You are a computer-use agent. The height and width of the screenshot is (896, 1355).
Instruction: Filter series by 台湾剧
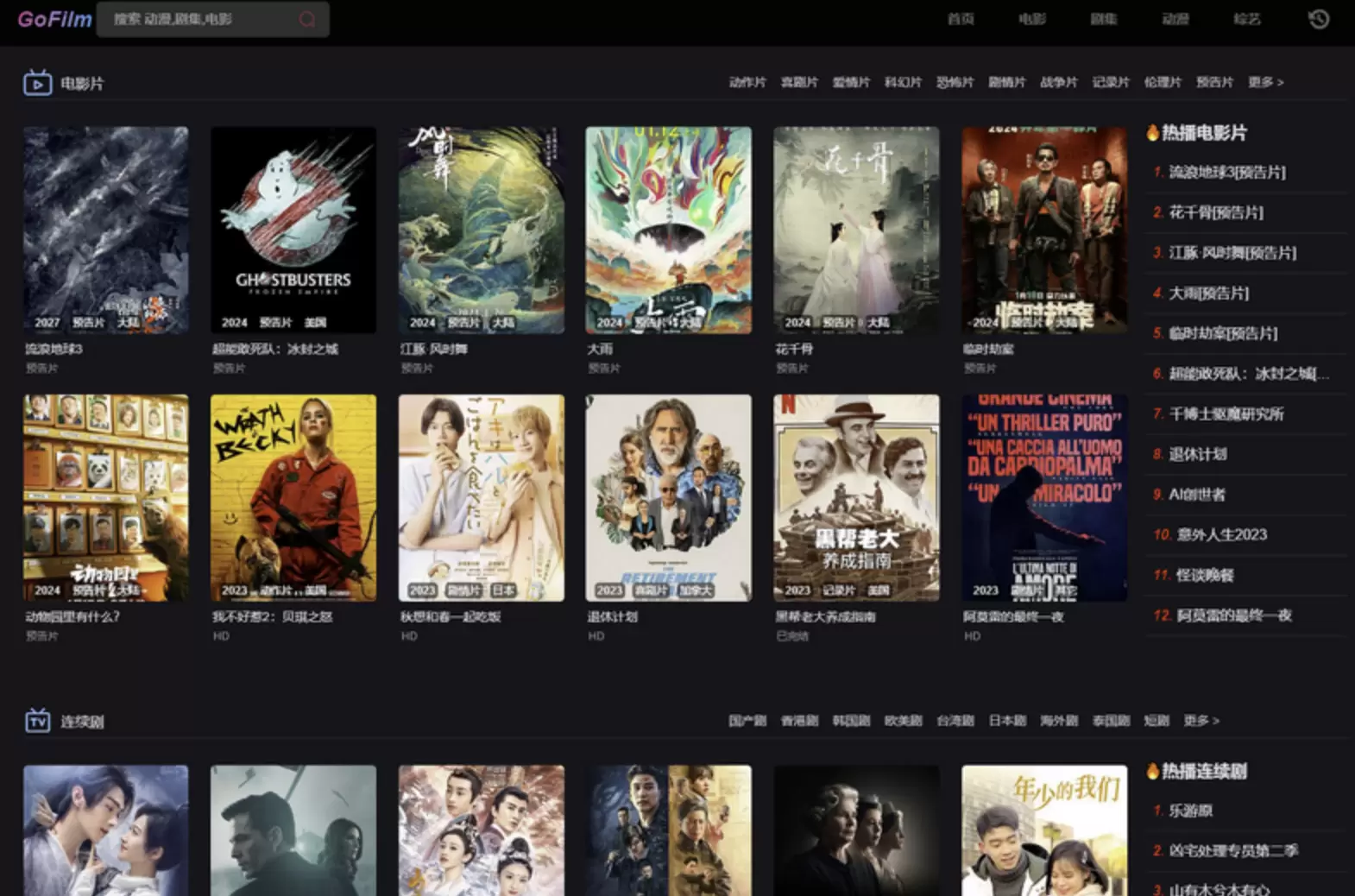point(955,720)
